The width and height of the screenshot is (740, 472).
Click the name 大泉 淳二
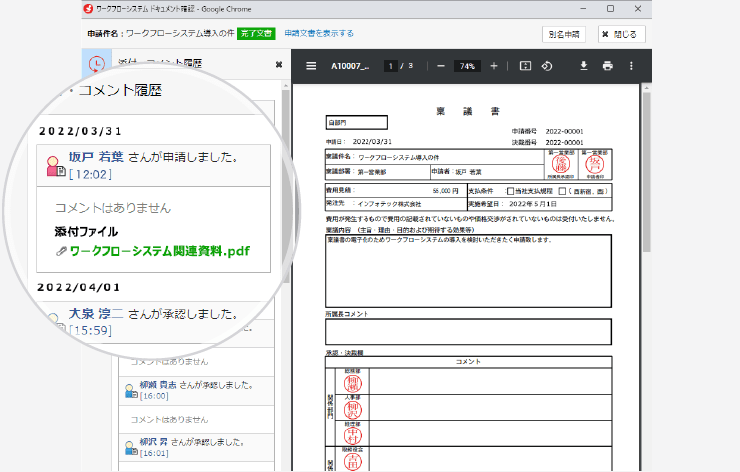[96, 314]
